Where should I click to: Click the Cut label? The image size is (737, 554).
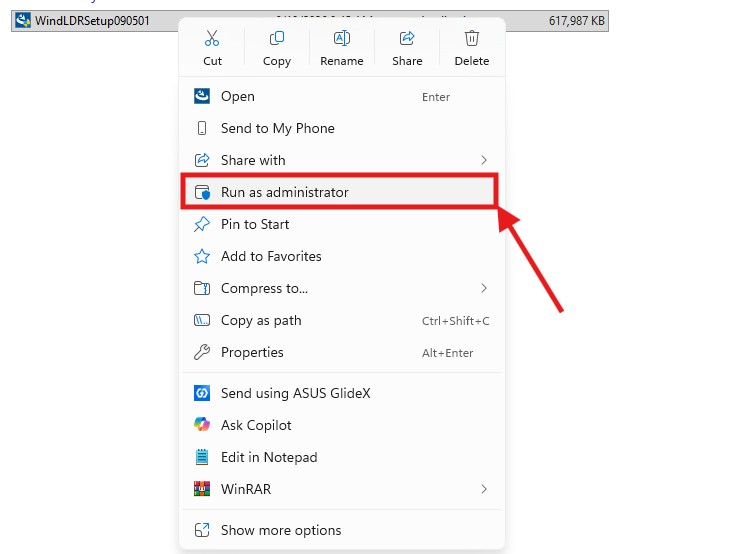pos(212,61)
